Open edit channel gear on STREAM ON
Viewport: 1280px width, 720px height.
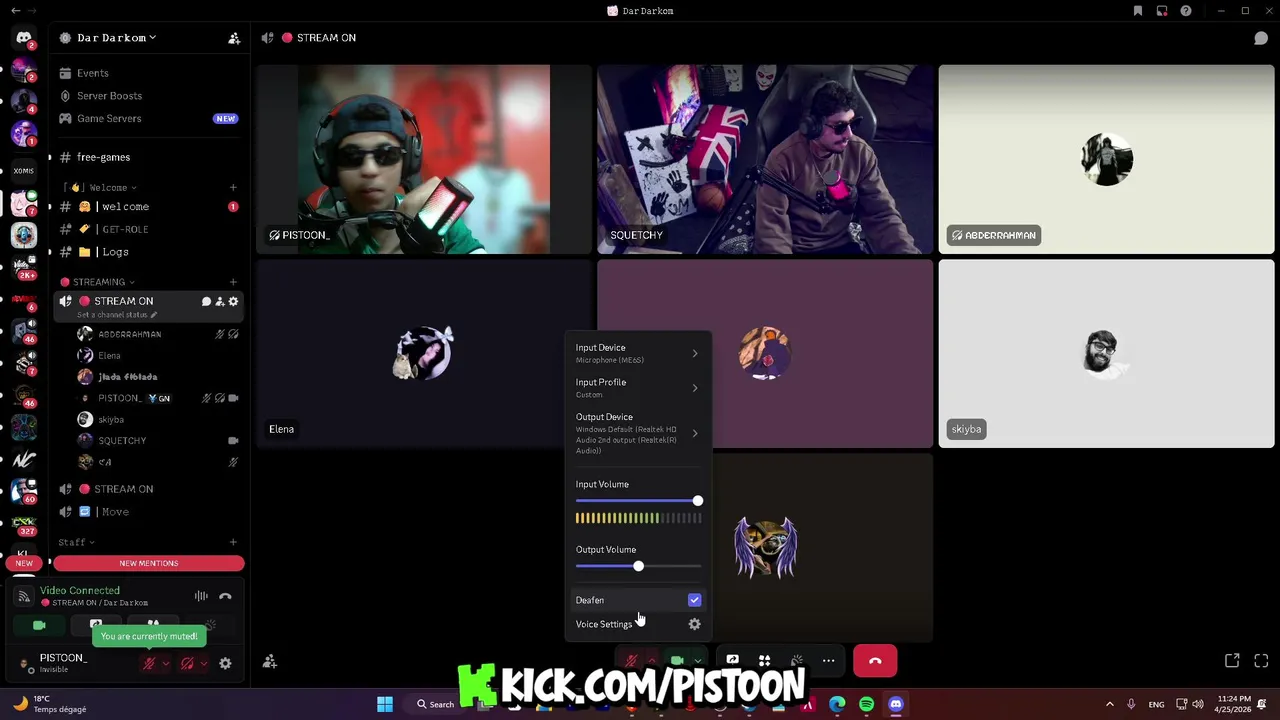[x=233, y=301]
